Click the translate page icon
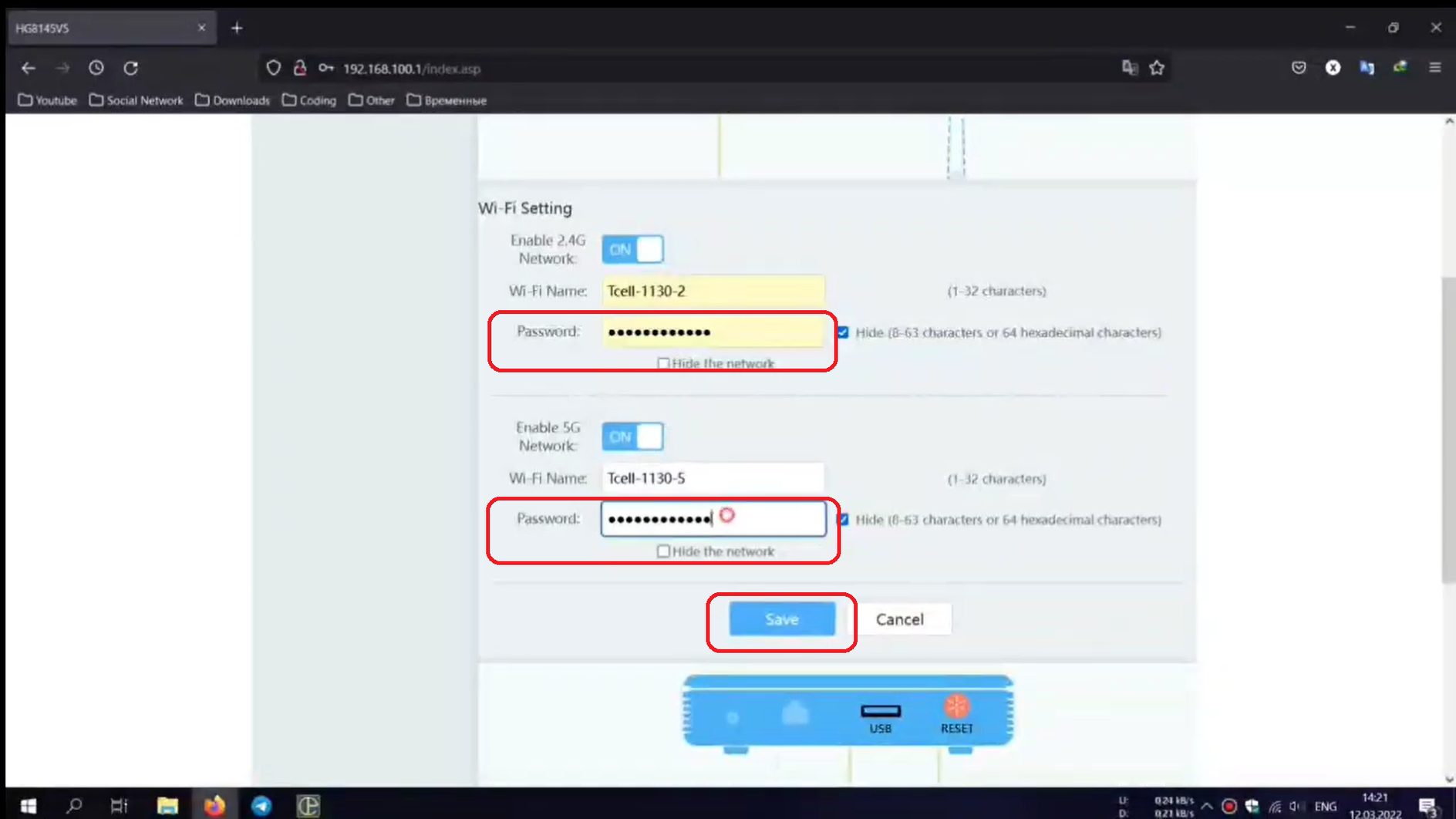This screenshot has width=1456, height=819. point(1129,69)
